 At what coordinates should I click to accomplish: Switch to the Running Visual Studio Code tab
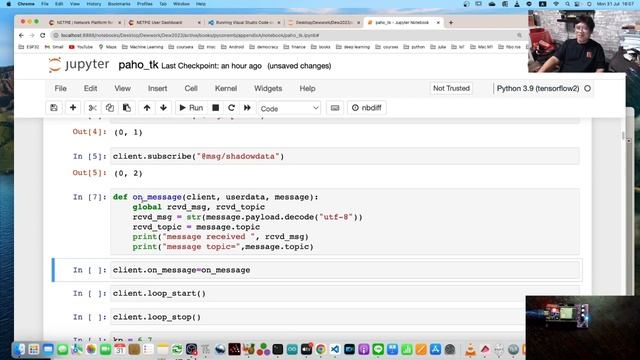(x=244, y=22)
